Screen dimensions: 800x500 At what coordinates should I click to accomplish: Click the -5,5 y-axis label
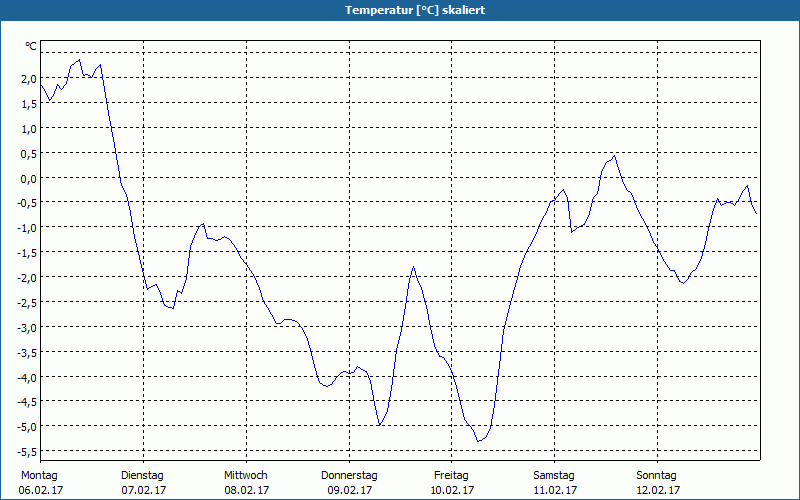(x=28, y=452)
